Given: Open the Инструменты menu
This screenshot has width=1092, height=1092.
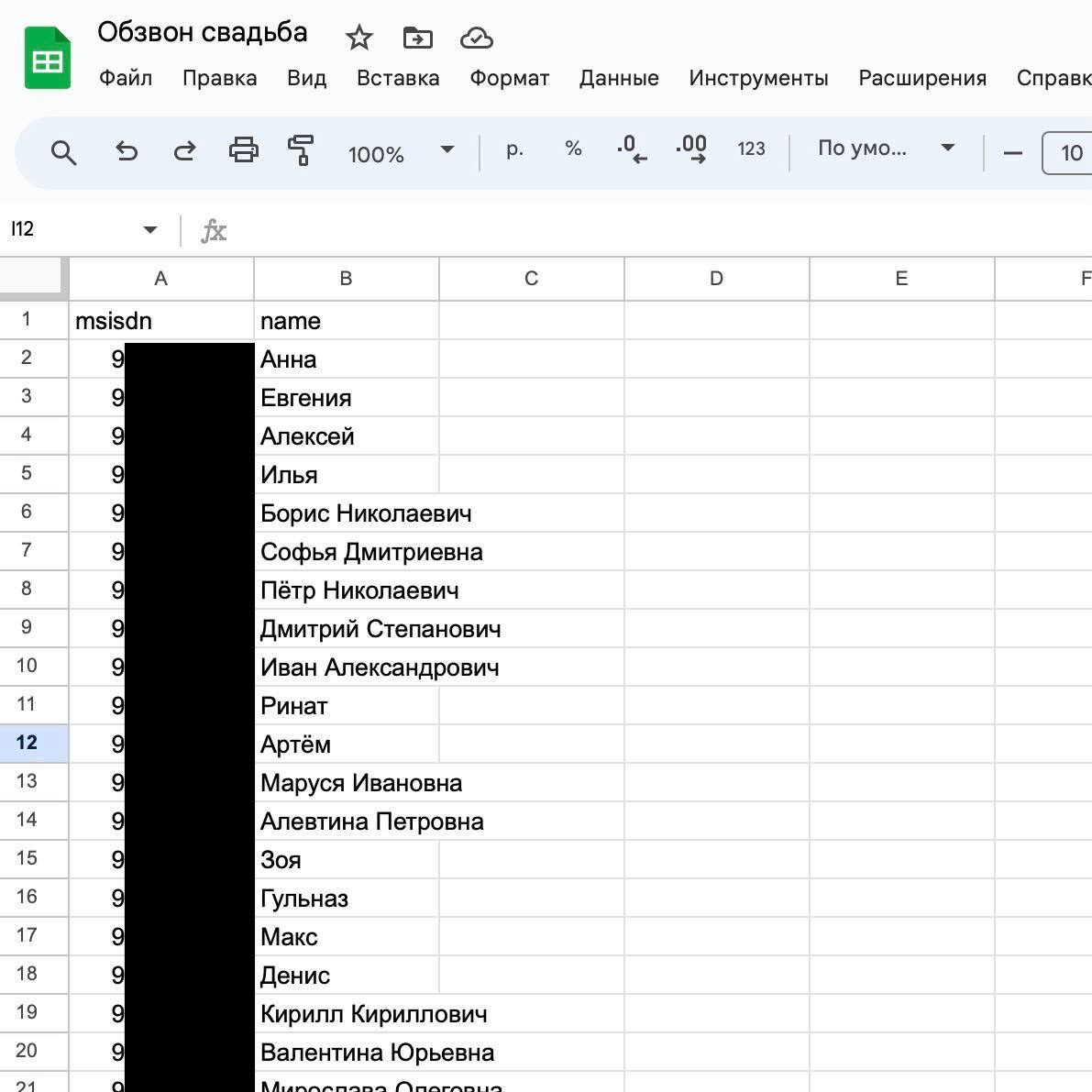Looking at the screenshot, I should click(x=758, y=78).
